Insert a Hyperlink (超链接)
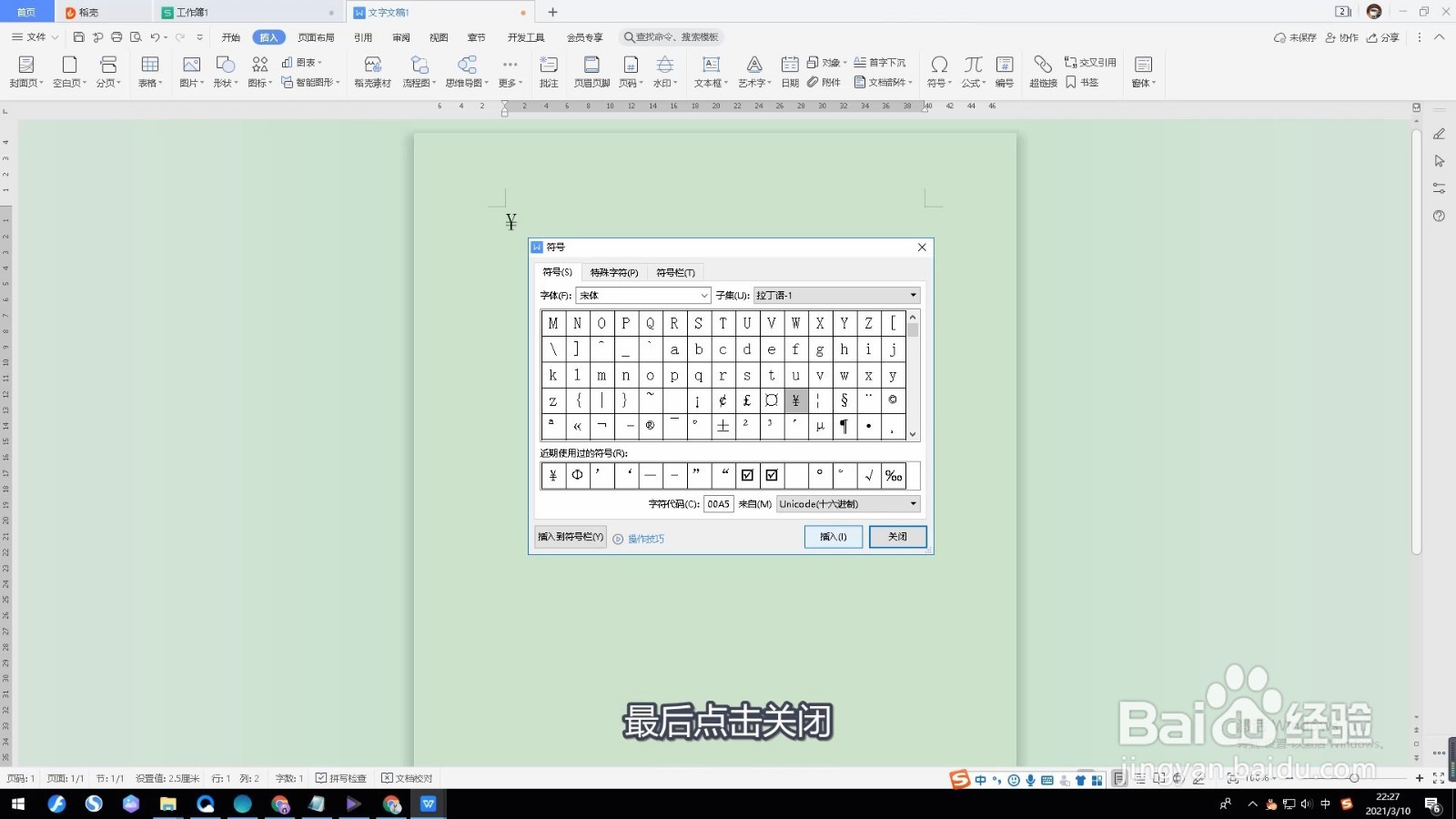The width and height of the screenshot is (1456, 819). click(1043, 71)
